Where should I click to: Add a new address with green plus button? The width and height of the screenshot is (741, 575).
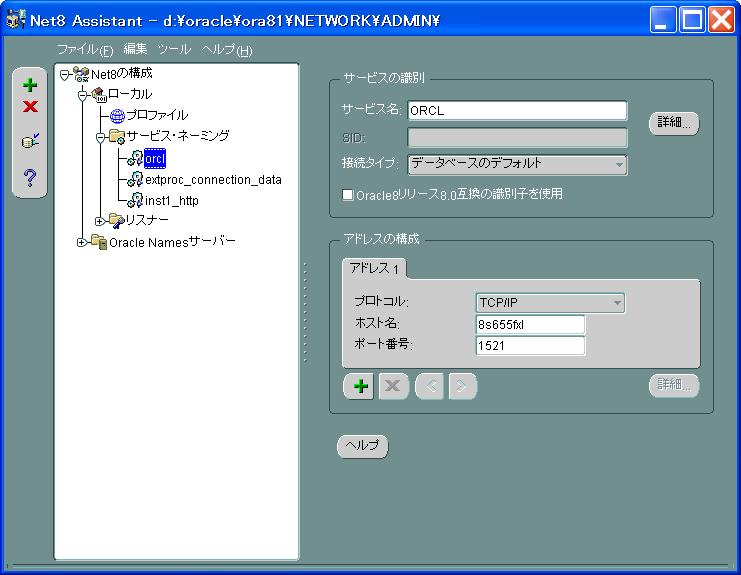361,386
